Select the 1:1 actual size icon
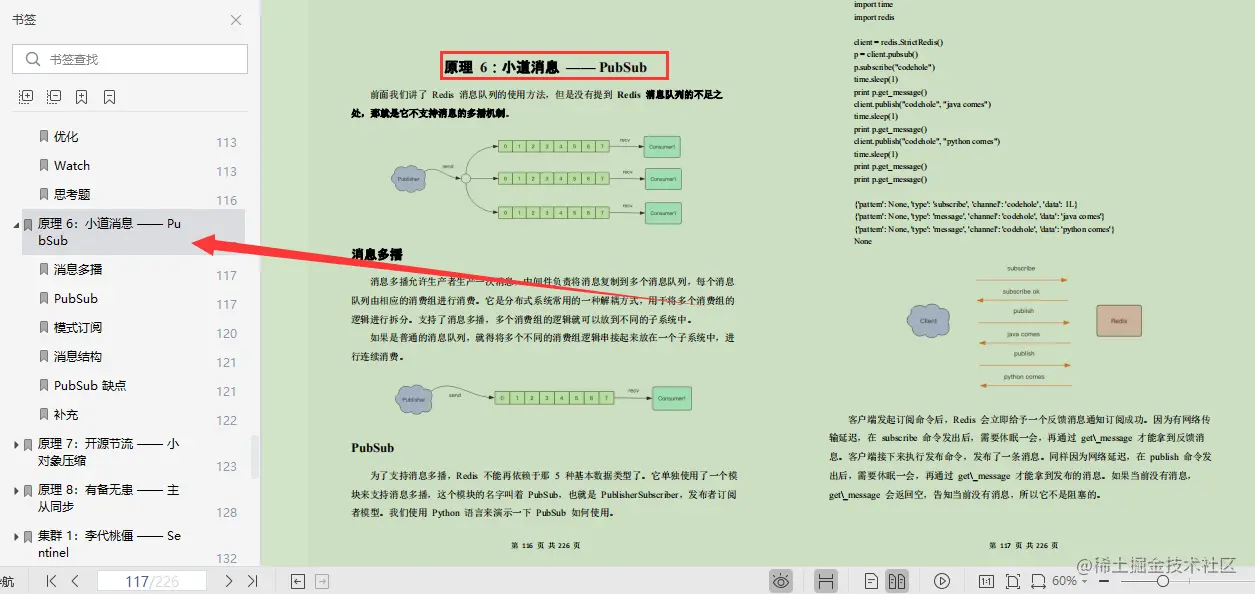Image resolution: width=1255 pixels, height=594 pixels. click(x=986, y=580)
